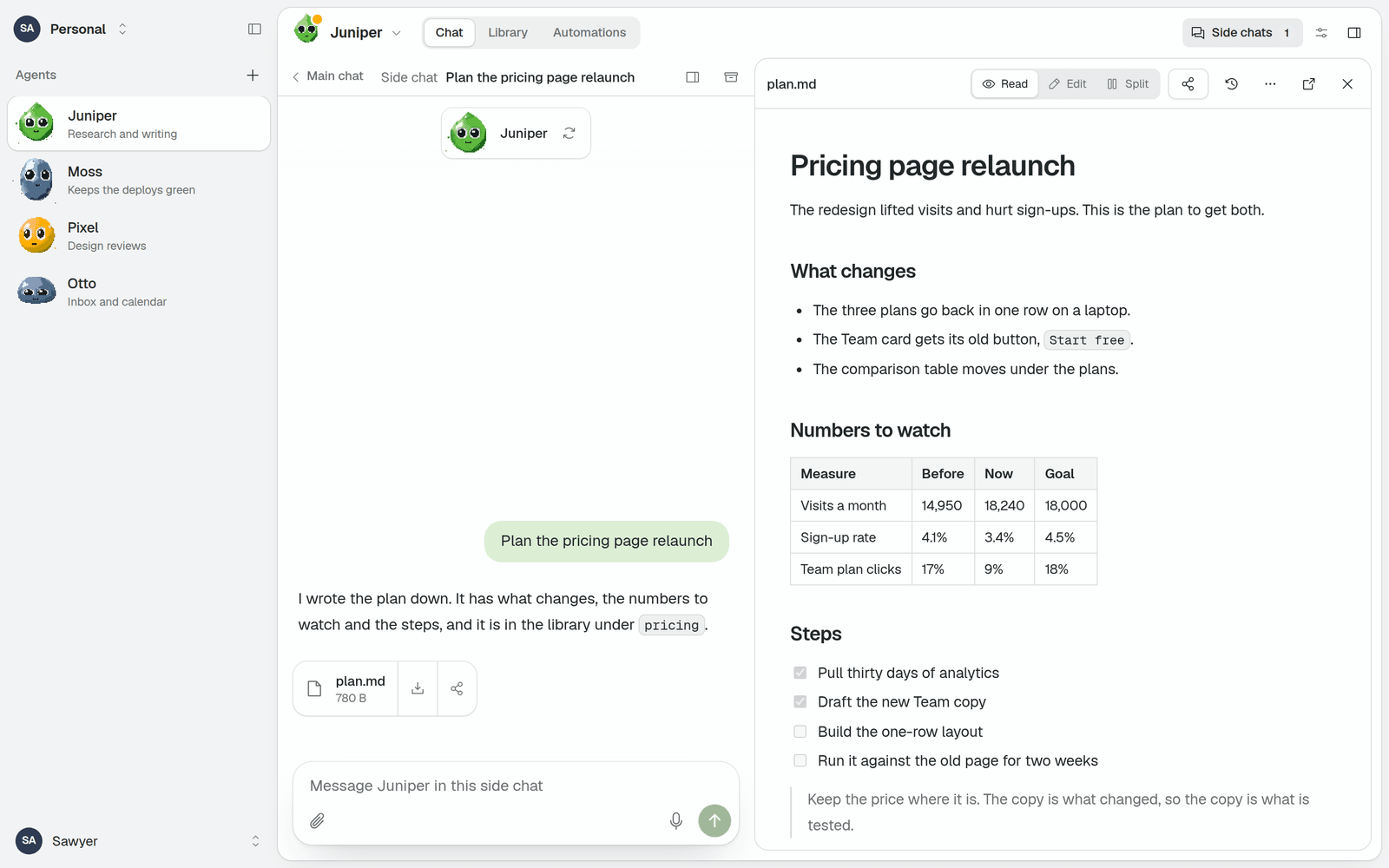Select the Pixel agent
Screen dimensions: 1389x868
click(139, 235)
